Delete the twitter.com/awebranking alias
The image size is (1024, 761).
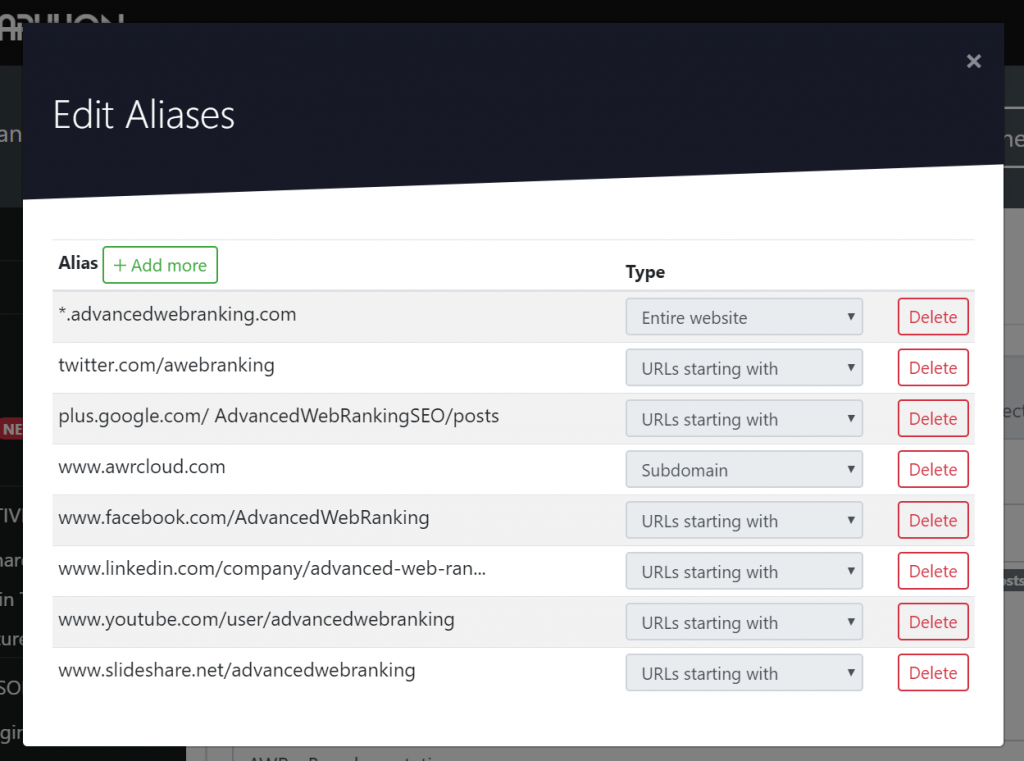tap(933, 368)
